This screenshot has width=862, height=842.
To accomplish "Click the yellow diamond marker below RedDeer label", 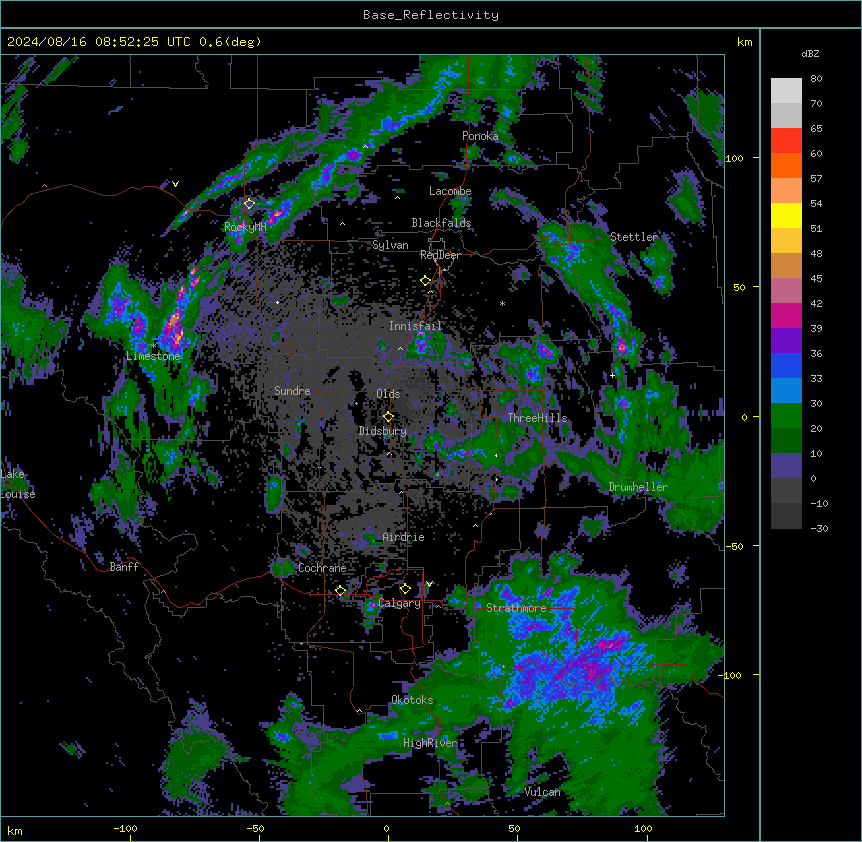I will click(426, 281).
